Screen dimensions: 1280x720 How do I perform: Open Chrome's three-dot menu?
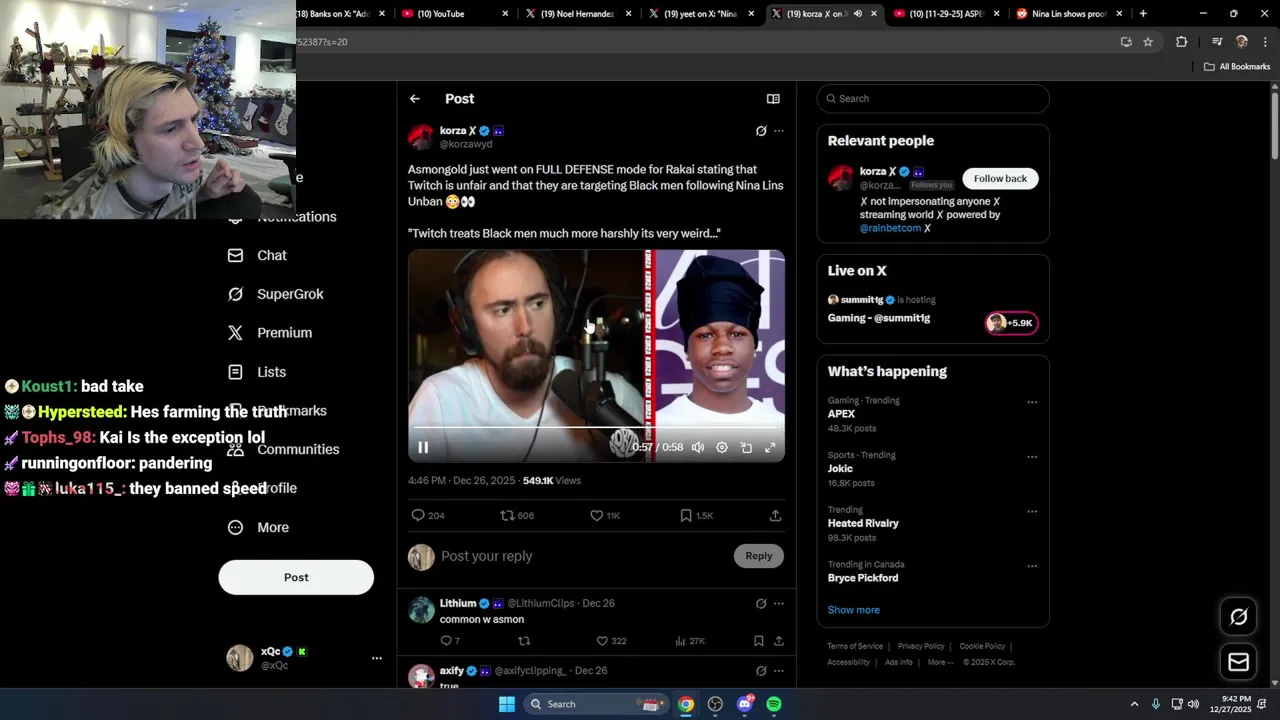[x=1263, y=42]
